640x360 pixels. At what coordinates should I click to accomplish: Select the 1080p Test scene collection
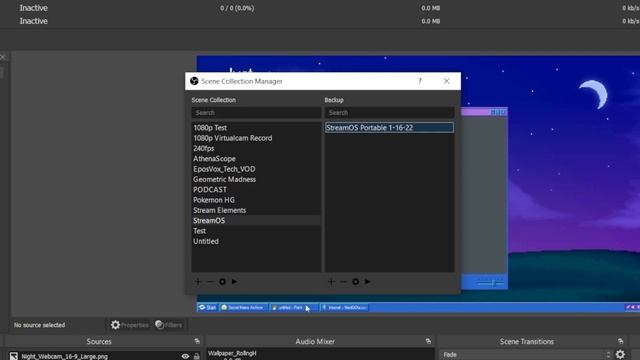click(x=256, y=128)
